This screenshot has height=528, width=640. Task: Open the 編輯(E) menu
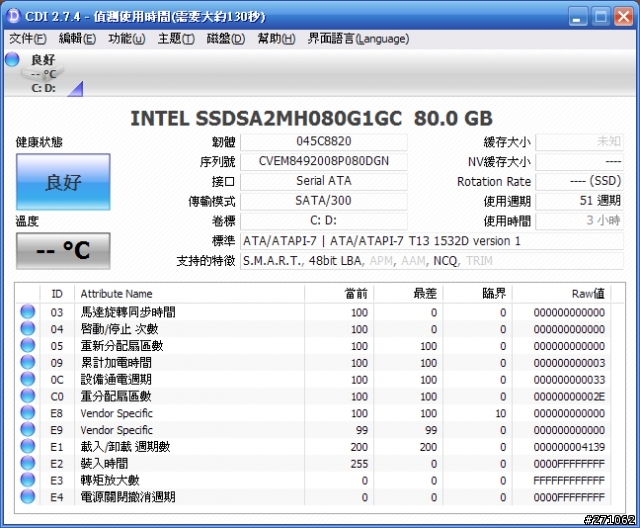[77, 39]
